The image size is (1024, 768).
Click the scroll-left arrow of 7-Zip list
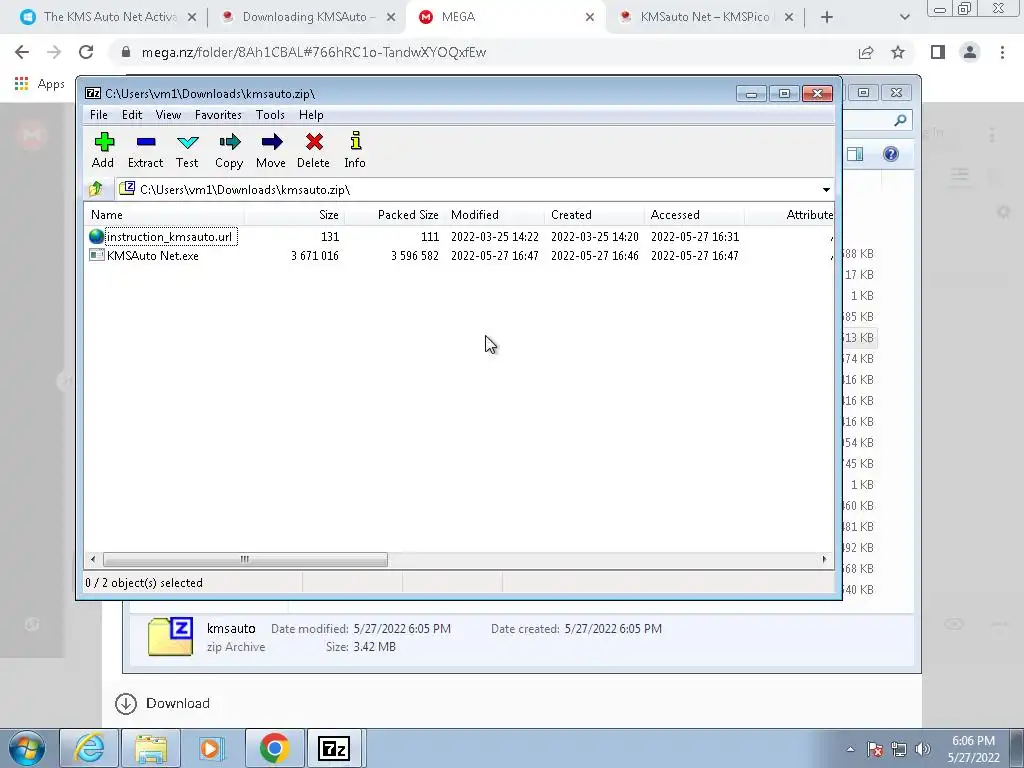tap(93, 559)
